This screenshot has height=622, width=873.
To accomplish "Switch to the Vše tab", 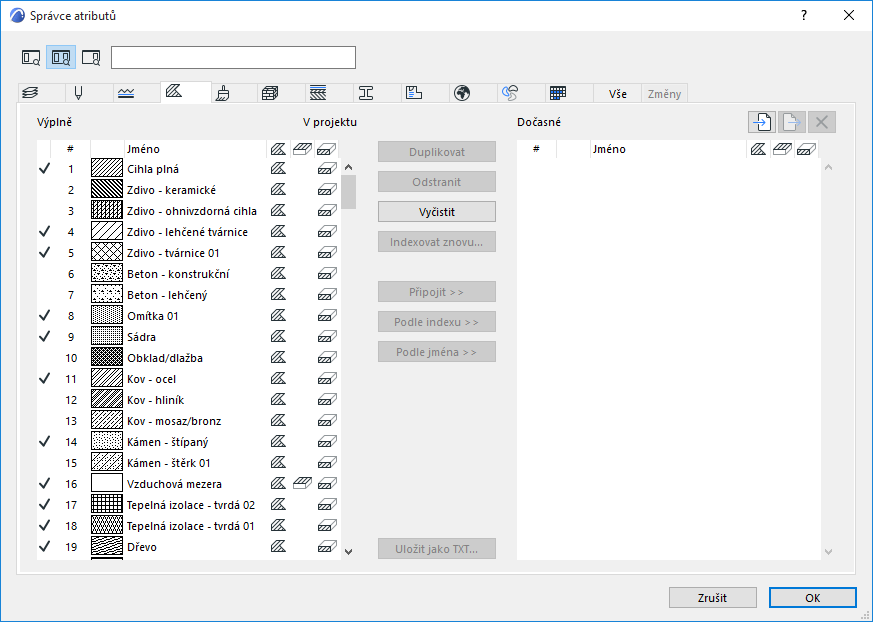I will click(x=618, y=93).
